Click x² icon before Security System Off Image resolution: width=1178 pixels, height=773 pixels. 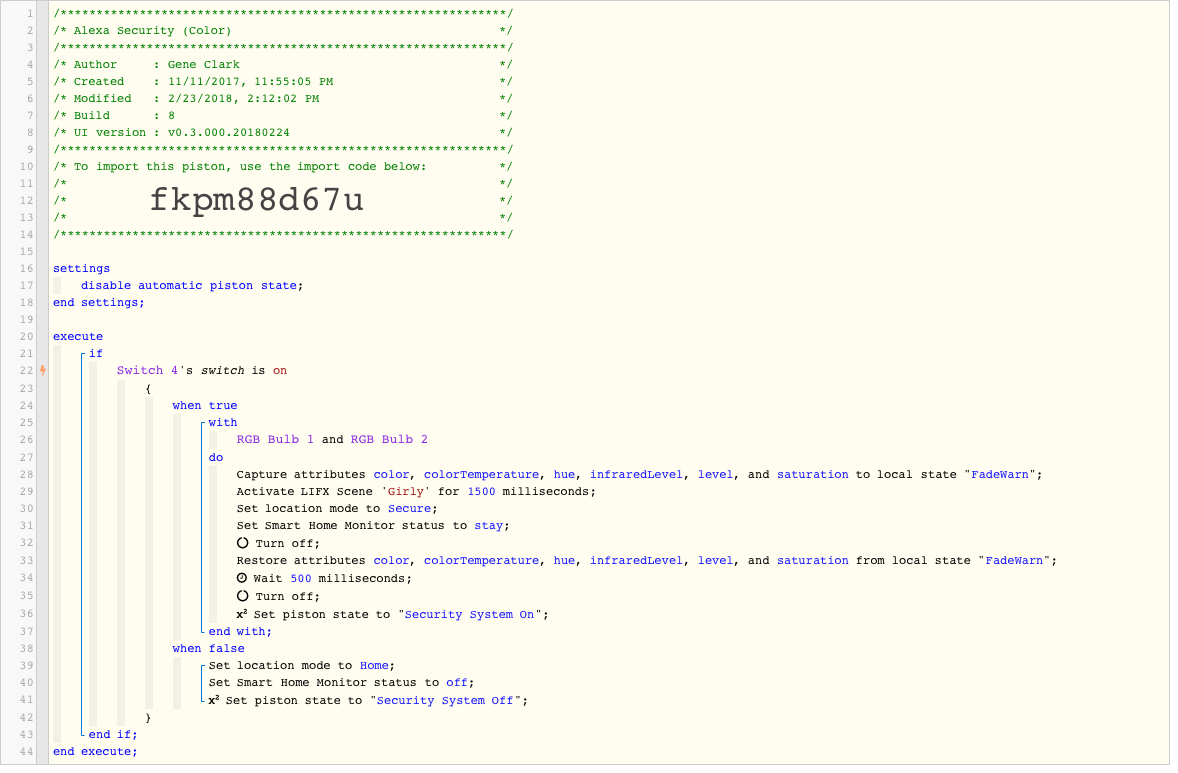coord(214,700)
